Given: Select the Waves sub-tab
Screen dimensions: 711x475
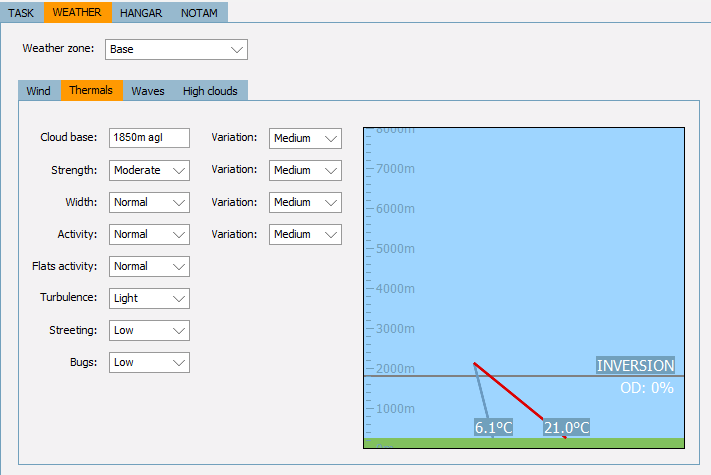Looking at the screenshot, I should [148, 91].
